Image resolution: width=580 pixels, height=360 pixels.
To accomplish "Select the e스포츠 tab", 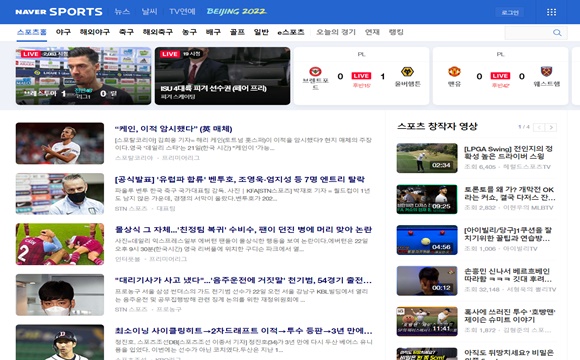I will pyautogui.click(x=291, y=32).
